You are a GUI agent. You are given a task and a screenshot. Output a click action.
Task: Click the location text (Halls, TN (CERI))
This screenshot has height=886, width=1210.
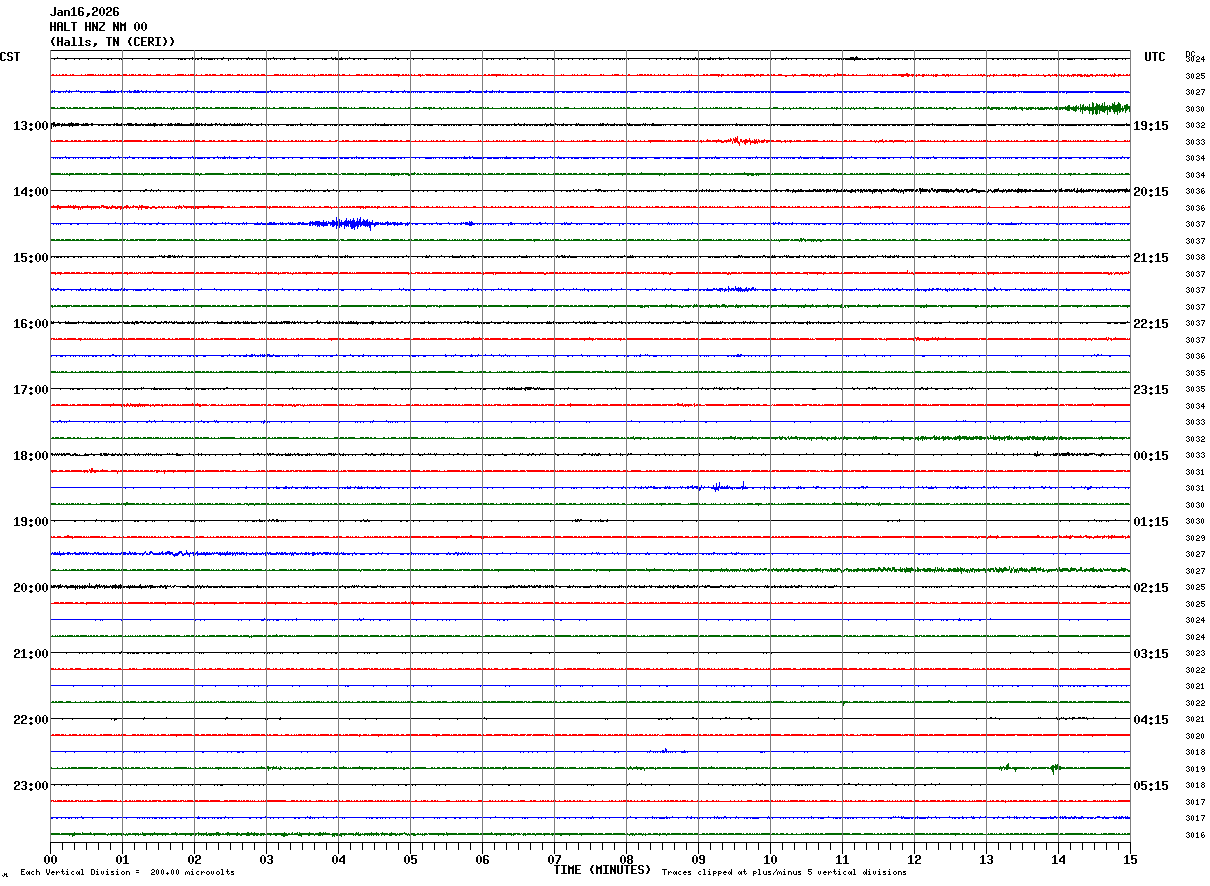(x=112, y=42)
